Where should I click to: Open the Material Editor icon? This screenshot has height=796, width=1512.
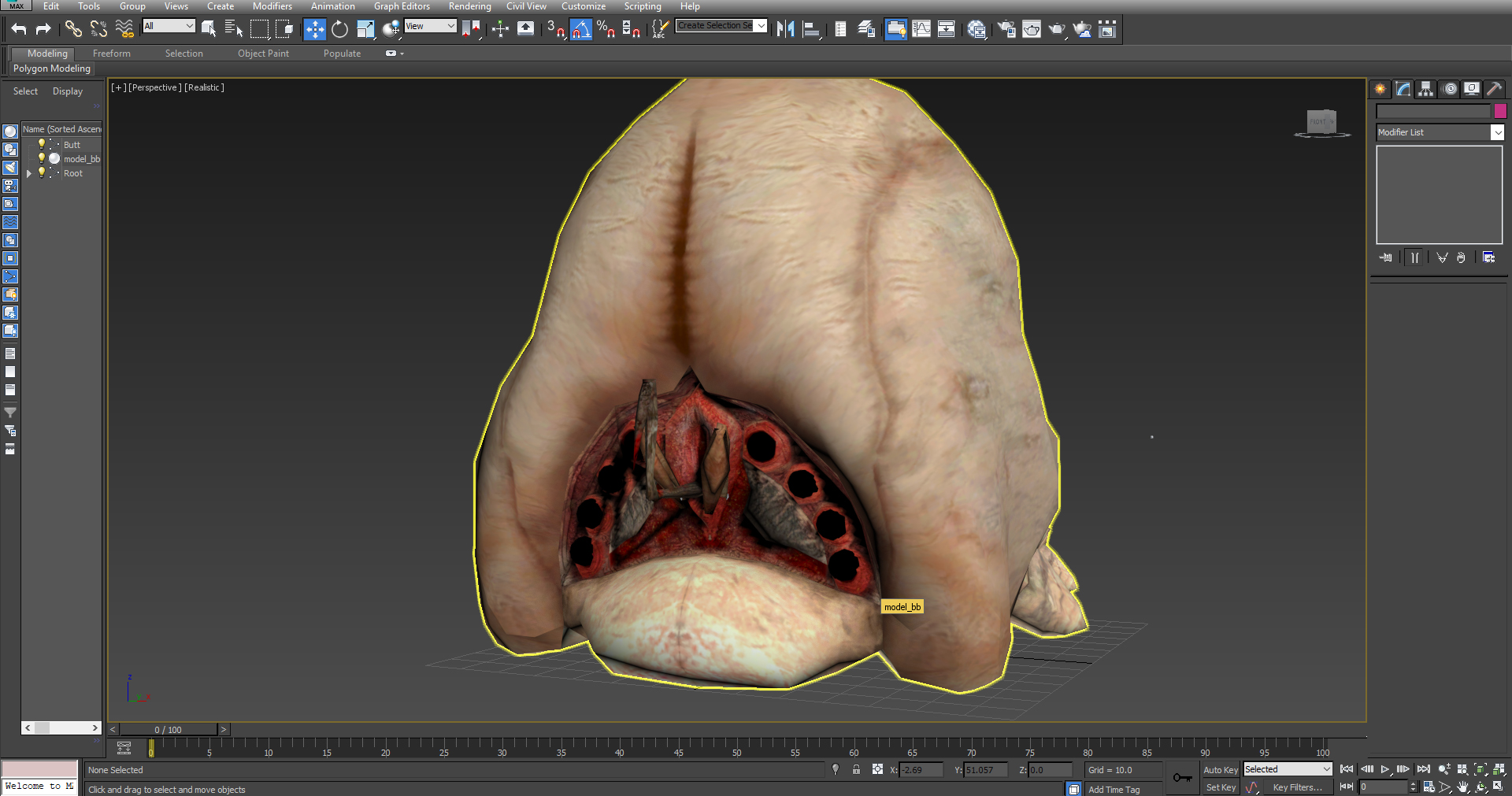click(x=976, y=30)
